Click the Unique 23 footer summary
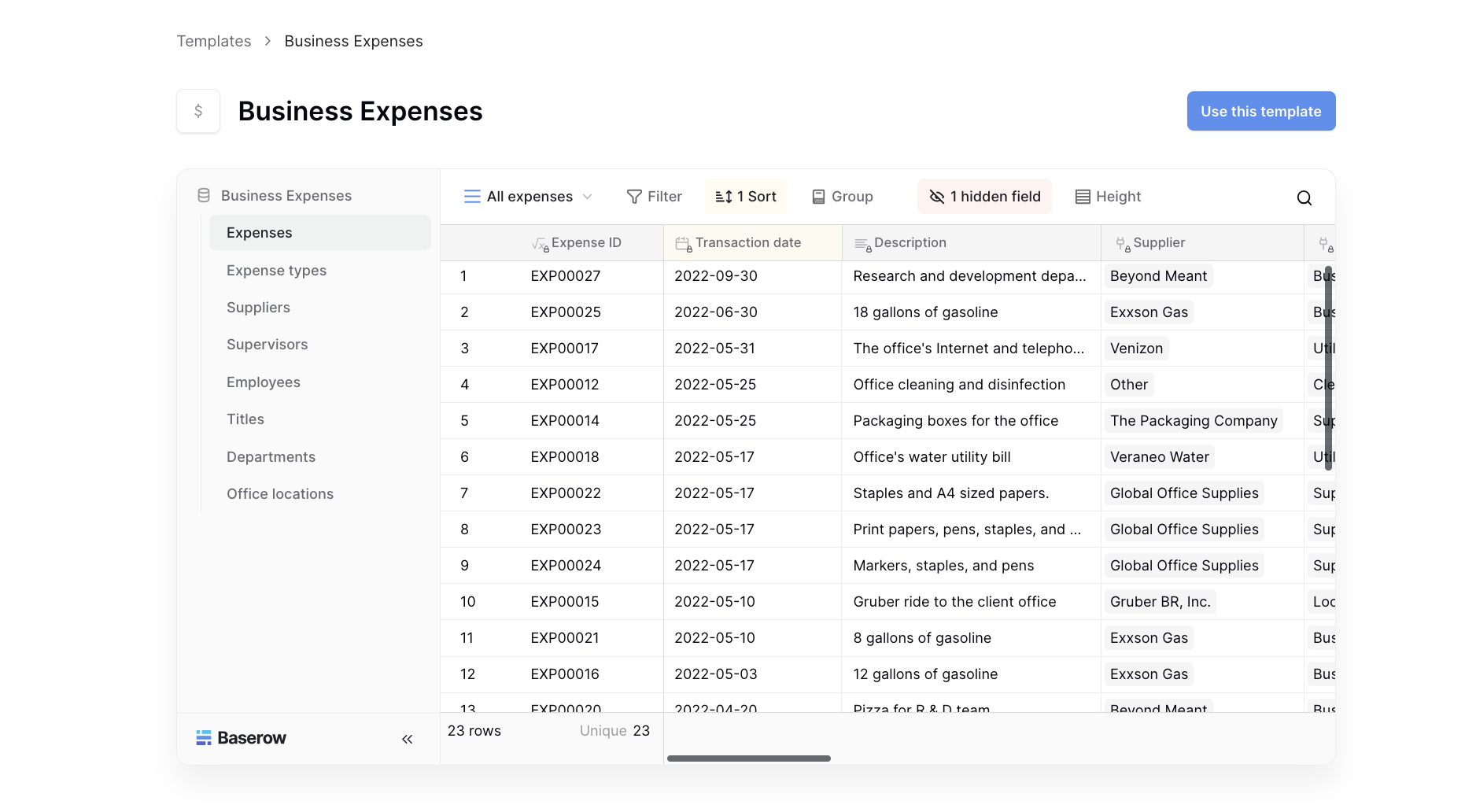The height and width of the screenshot is (812, 1476). pos(614,731)
